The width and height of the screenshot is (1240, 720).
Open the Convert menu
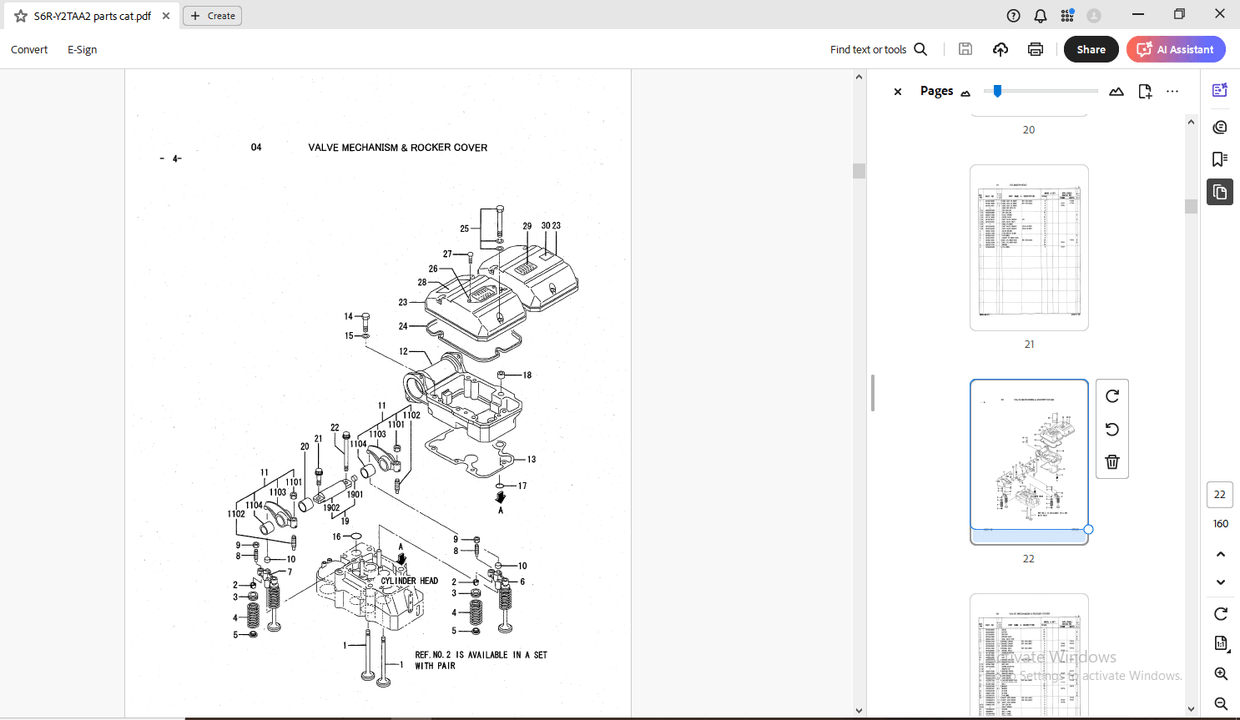point(29,49)
